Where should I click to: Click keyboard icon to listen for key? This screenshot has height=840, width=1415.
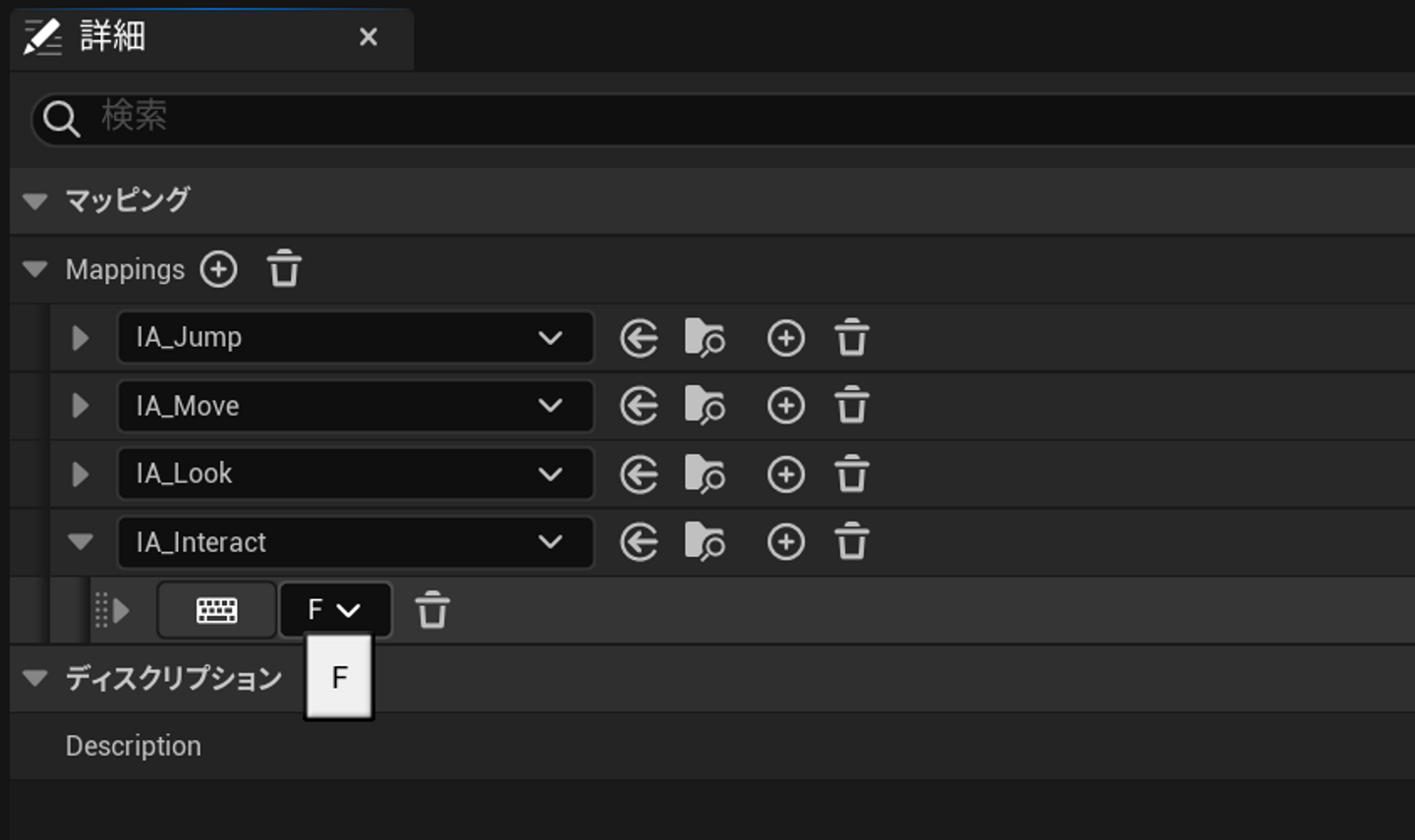[x=216, y=610]
